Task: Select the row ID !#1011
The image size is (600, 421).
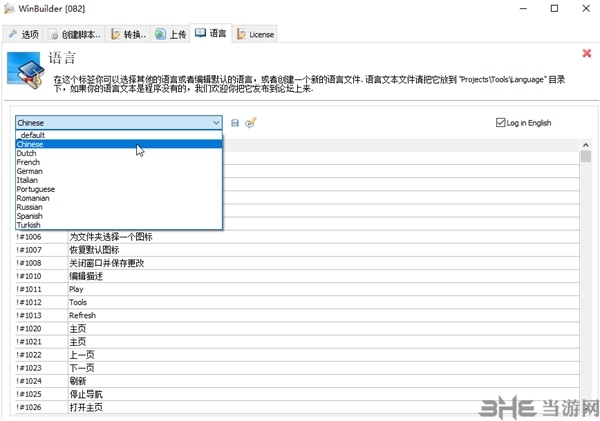Action: click(42, 289)
